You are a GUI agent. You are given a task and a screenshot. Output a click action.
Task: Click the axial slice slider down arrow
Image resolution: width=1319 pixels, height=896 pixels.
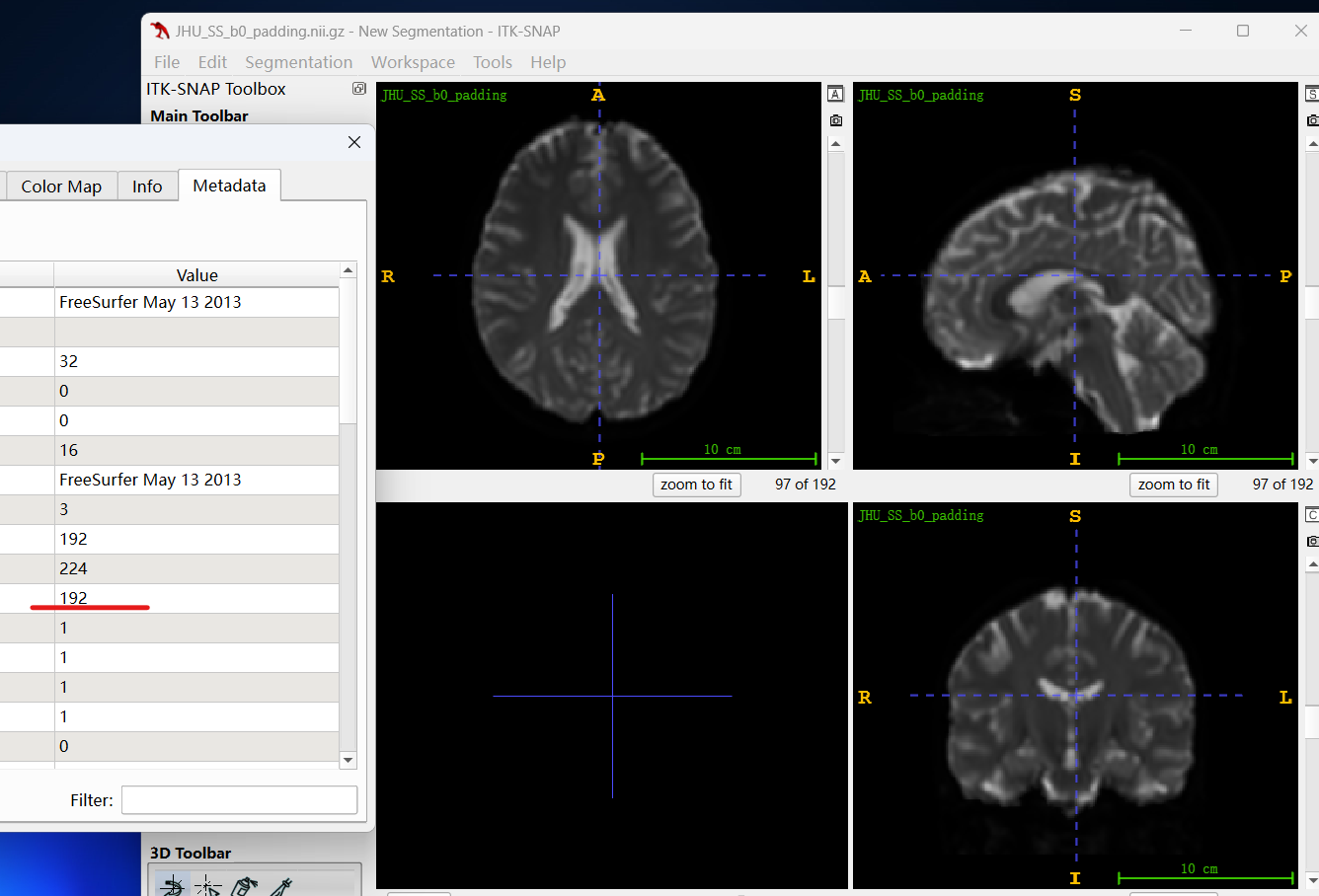pos(835,461)
